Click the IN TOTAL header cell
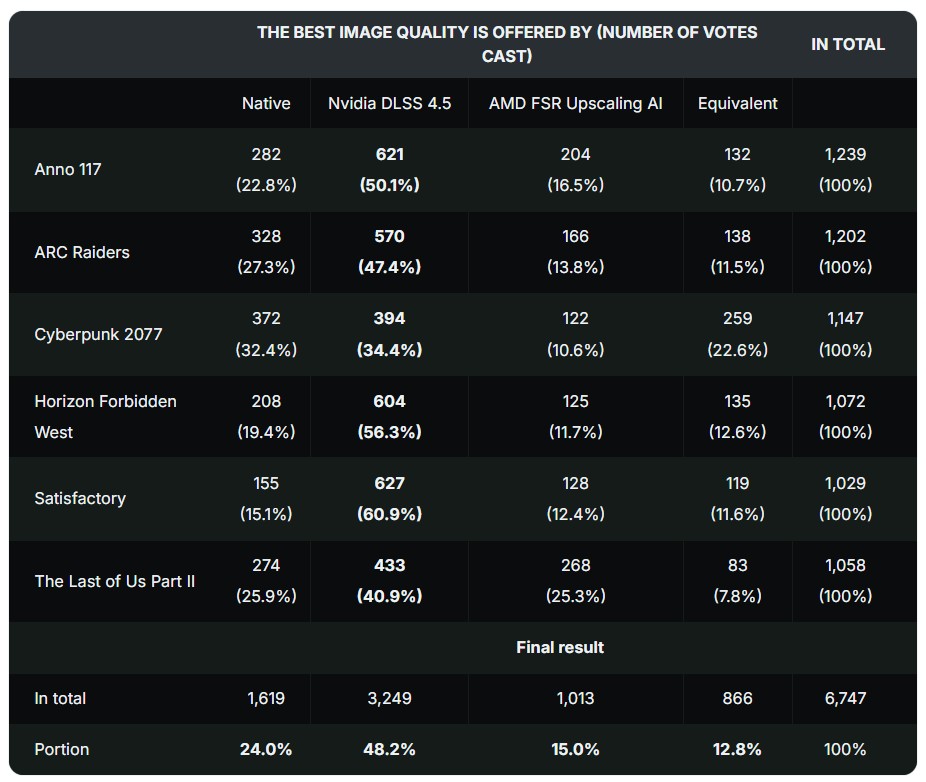This screenshot has width=926, height=782. 847,44
